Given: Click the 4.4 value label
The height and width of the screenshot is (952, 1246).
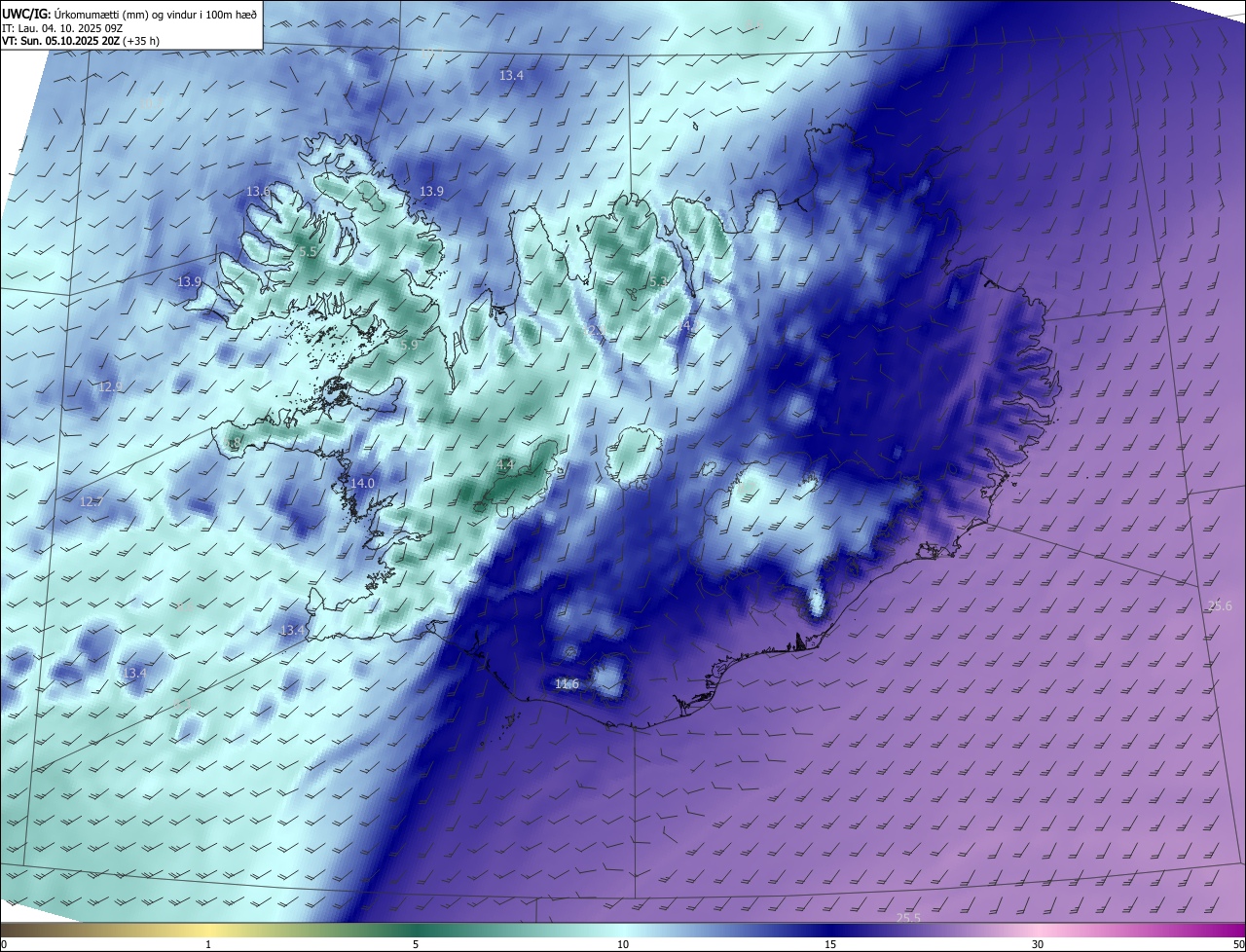Looking at the screenshot, I should coord(505,464).
